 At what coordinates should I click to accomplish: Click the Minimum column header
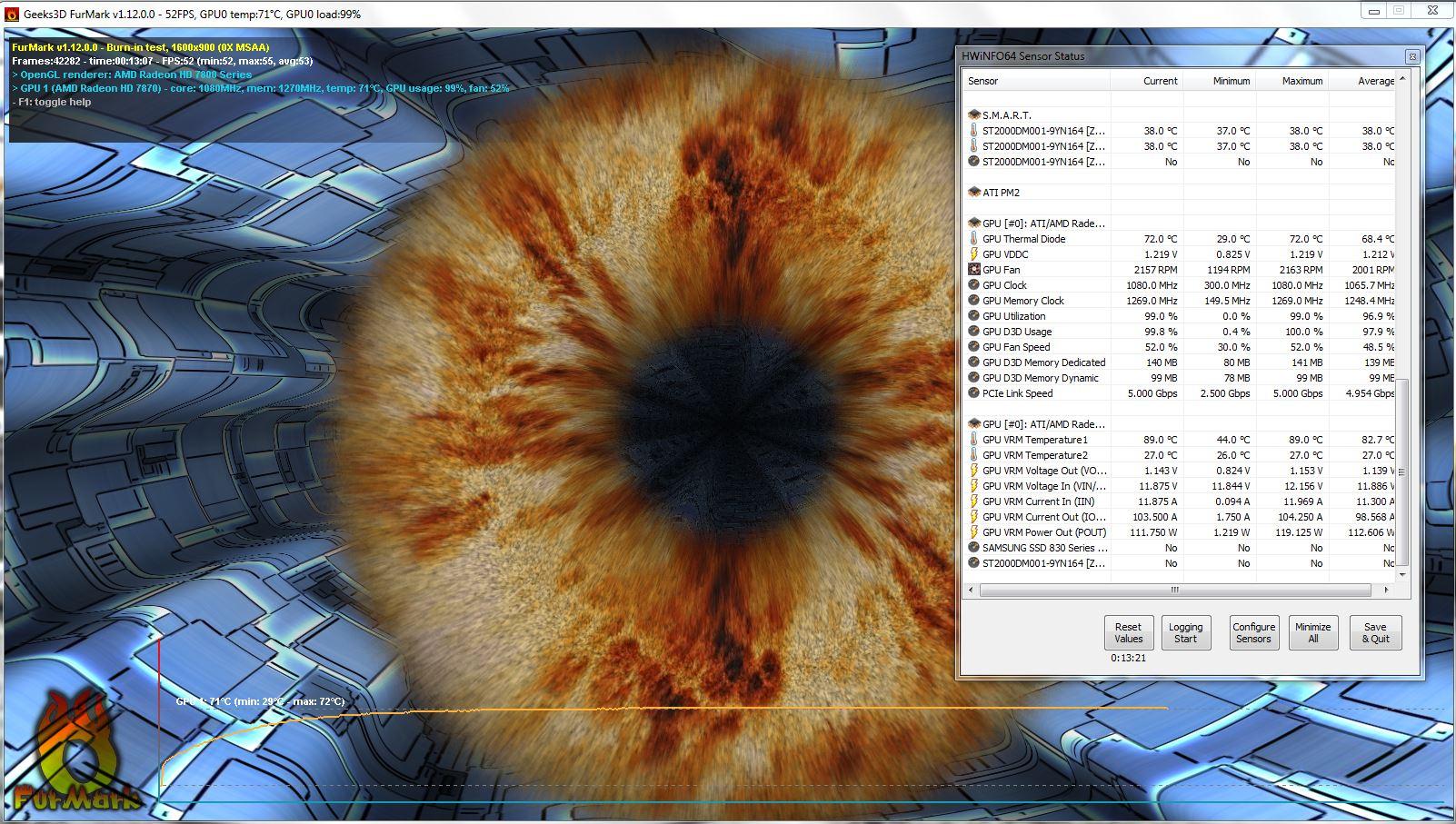click(1220, 81)
